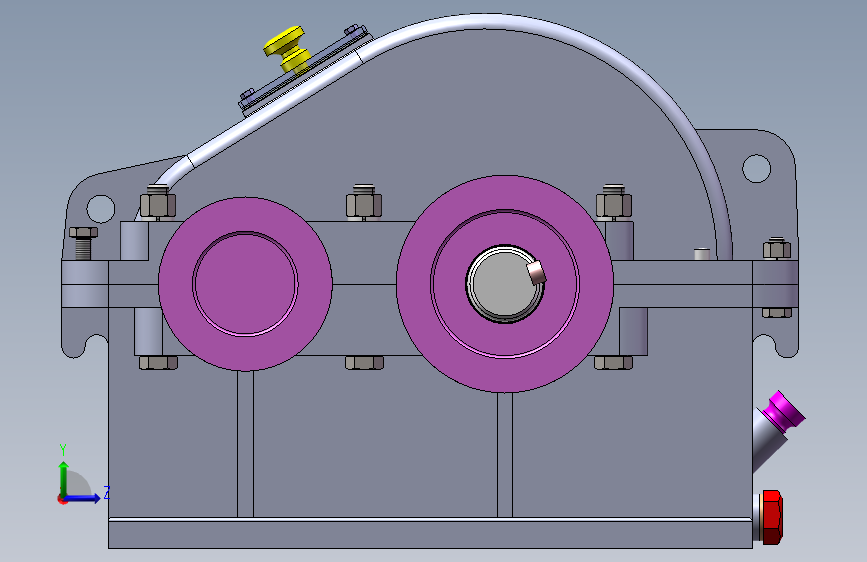Click the green Y axis of triad
This screenshot has width=867, height=562.
(64, 478)
